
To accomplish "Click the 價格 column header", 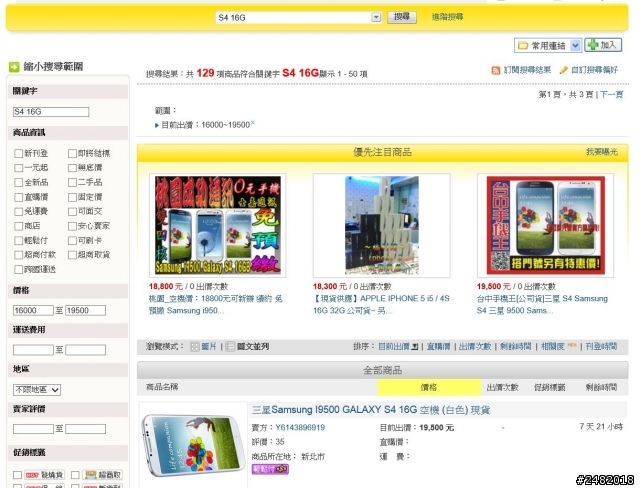I will [x=429, y=387].
